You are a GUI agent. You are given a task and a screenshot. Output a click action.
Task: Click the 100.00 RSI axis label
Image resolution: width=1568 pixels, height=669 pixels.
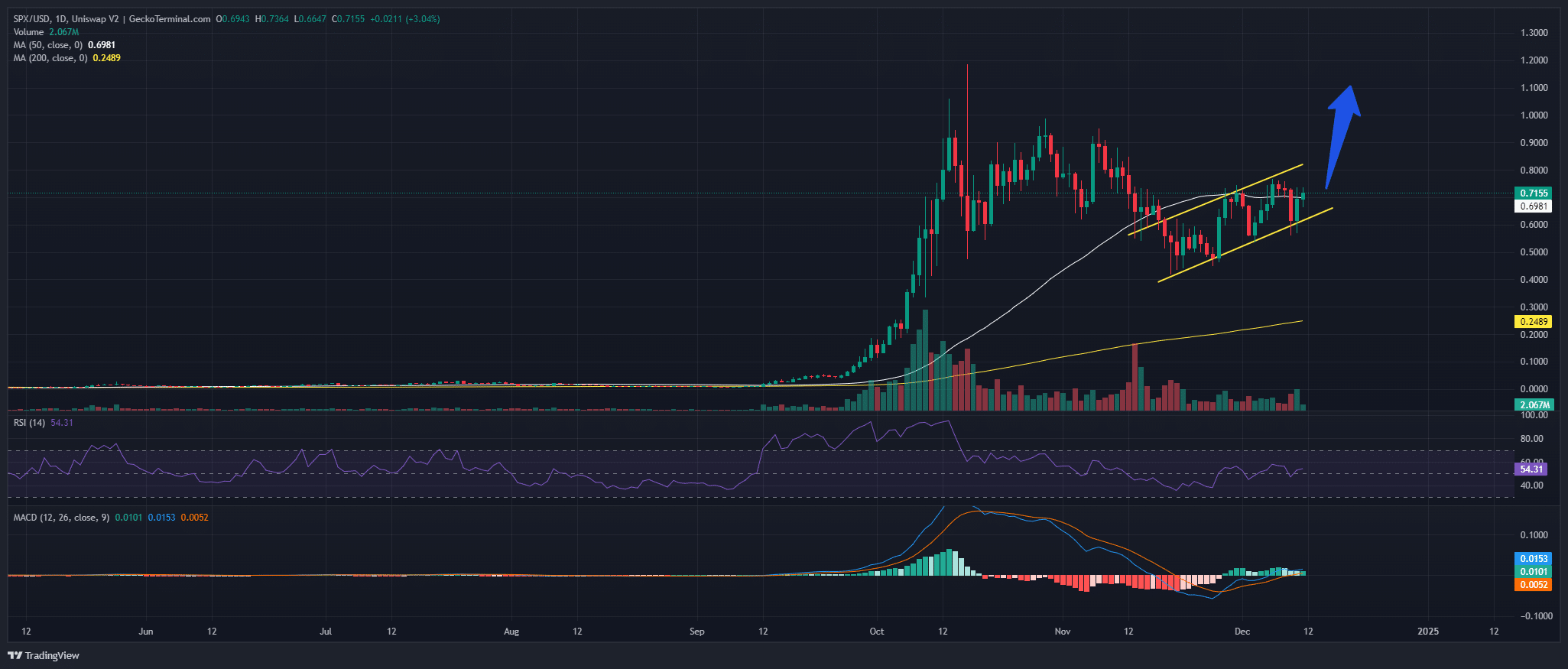point(1534,415)
